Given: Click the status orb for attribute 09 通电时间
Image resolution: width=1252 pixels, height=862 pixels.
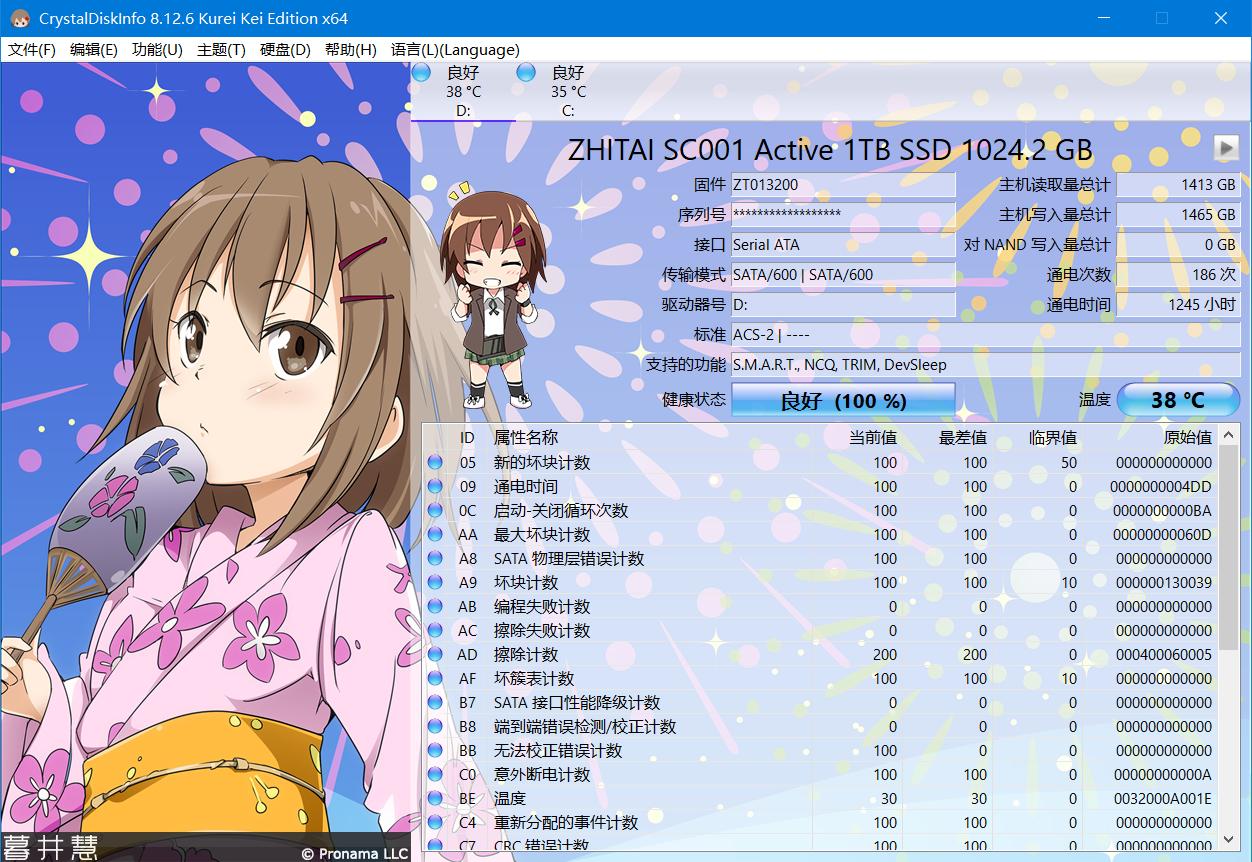Looking at the screenshot, I should pyautogui.click(x=435, y=486).
